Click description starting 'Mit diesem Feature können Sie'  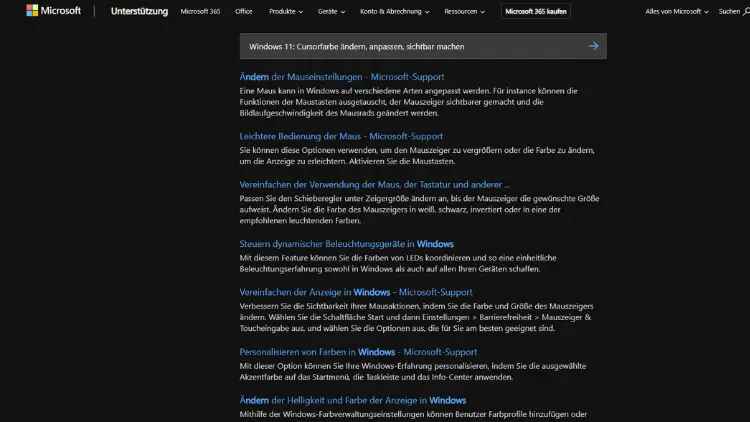click(398, 263)
